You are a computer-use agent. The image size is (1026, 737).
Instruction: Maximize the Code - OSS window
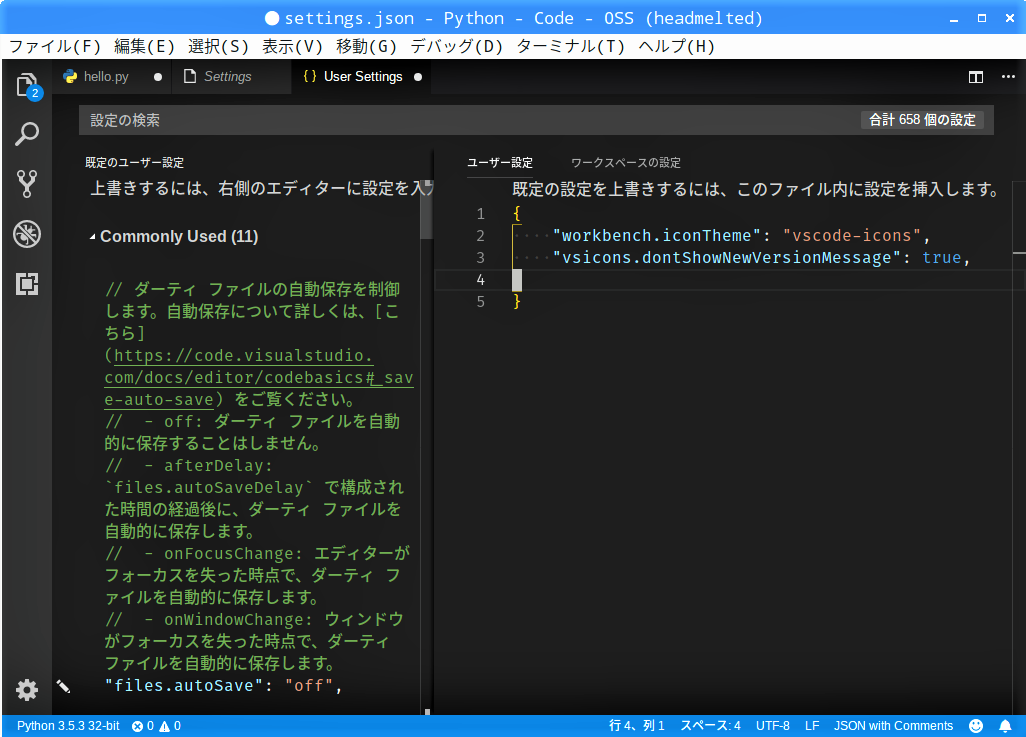pos(982,18)
